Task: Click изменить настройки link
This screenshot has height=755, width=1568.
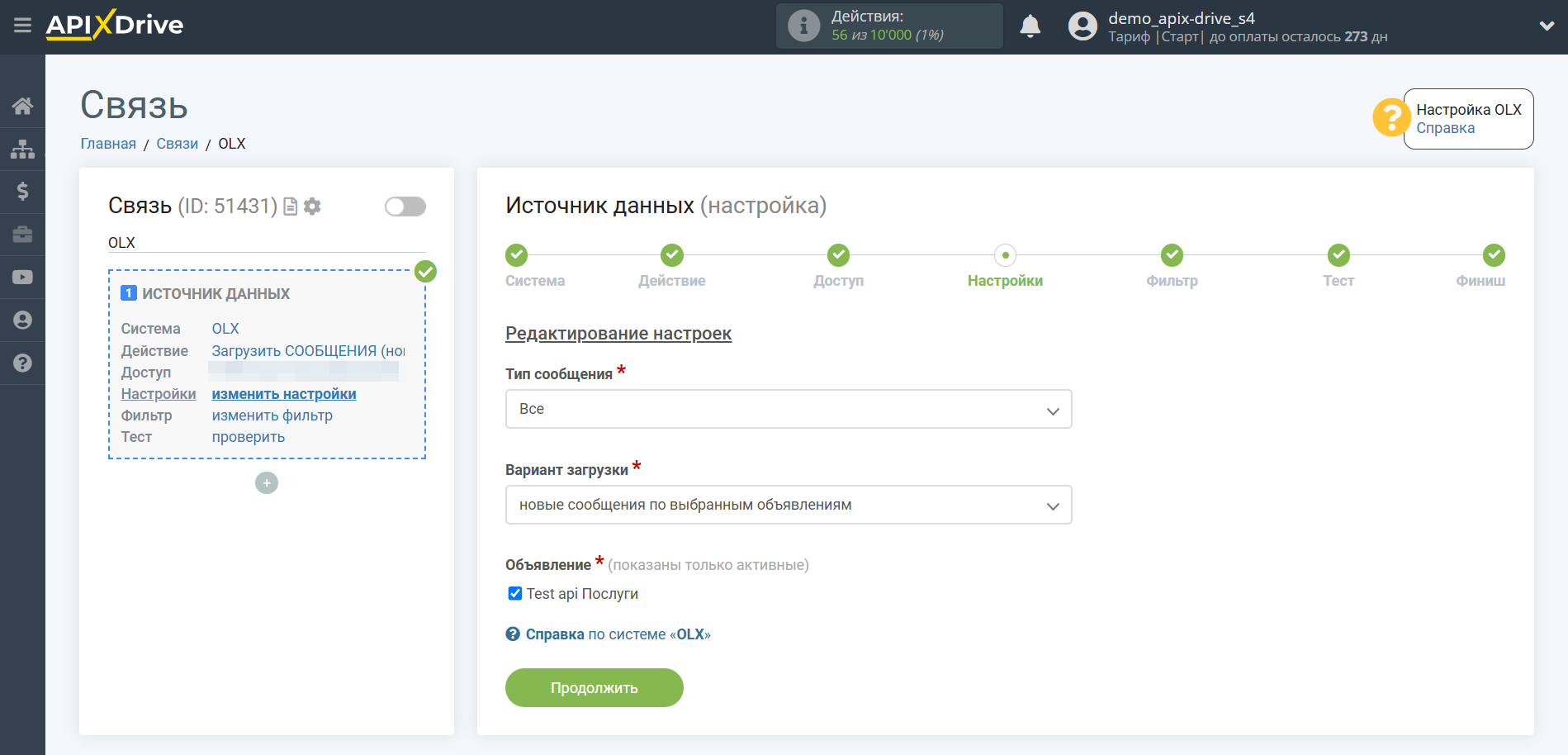Action: click(284, 394)
